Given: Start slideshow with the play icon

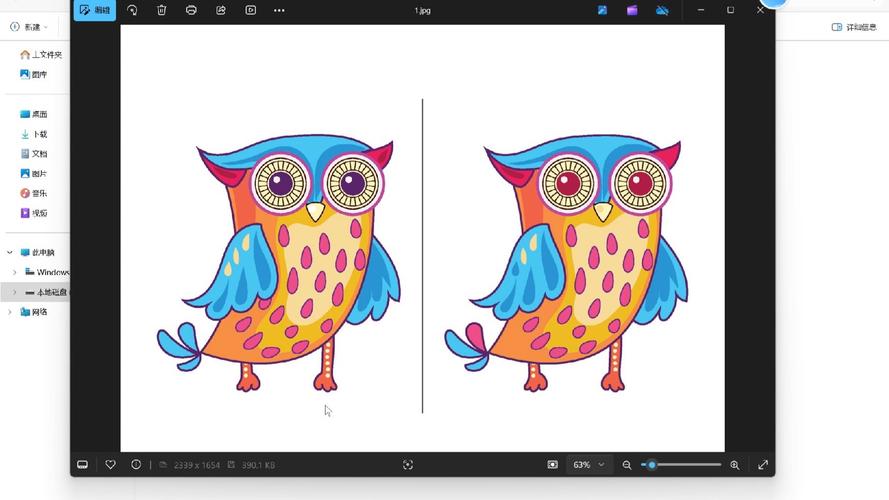Looking at the screenshot, I should coord(250,10).
